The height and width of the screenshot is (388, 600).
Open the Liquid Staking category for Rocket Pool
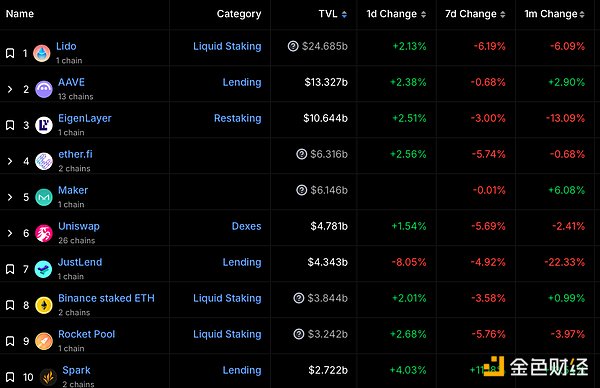pyautogui.click(x=227, y=334)
